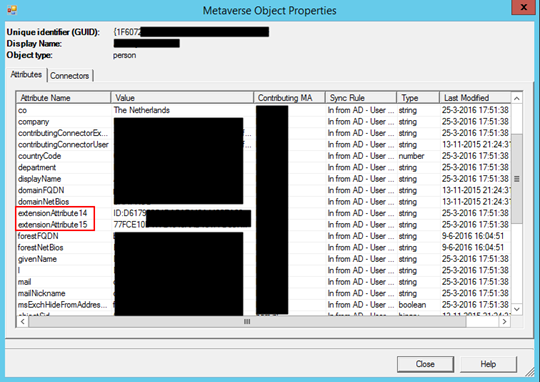This screenshot has width=540, height=382.
Task: Click the horizontal scrollbar right arrow
Action: (x=505, y=322)
